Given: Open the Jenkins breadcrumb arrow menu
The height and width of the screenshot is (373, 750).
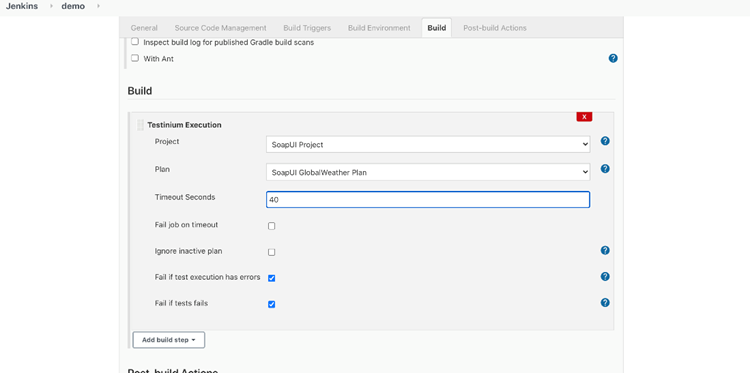Looking at the screenshot, I should (51, 7).
